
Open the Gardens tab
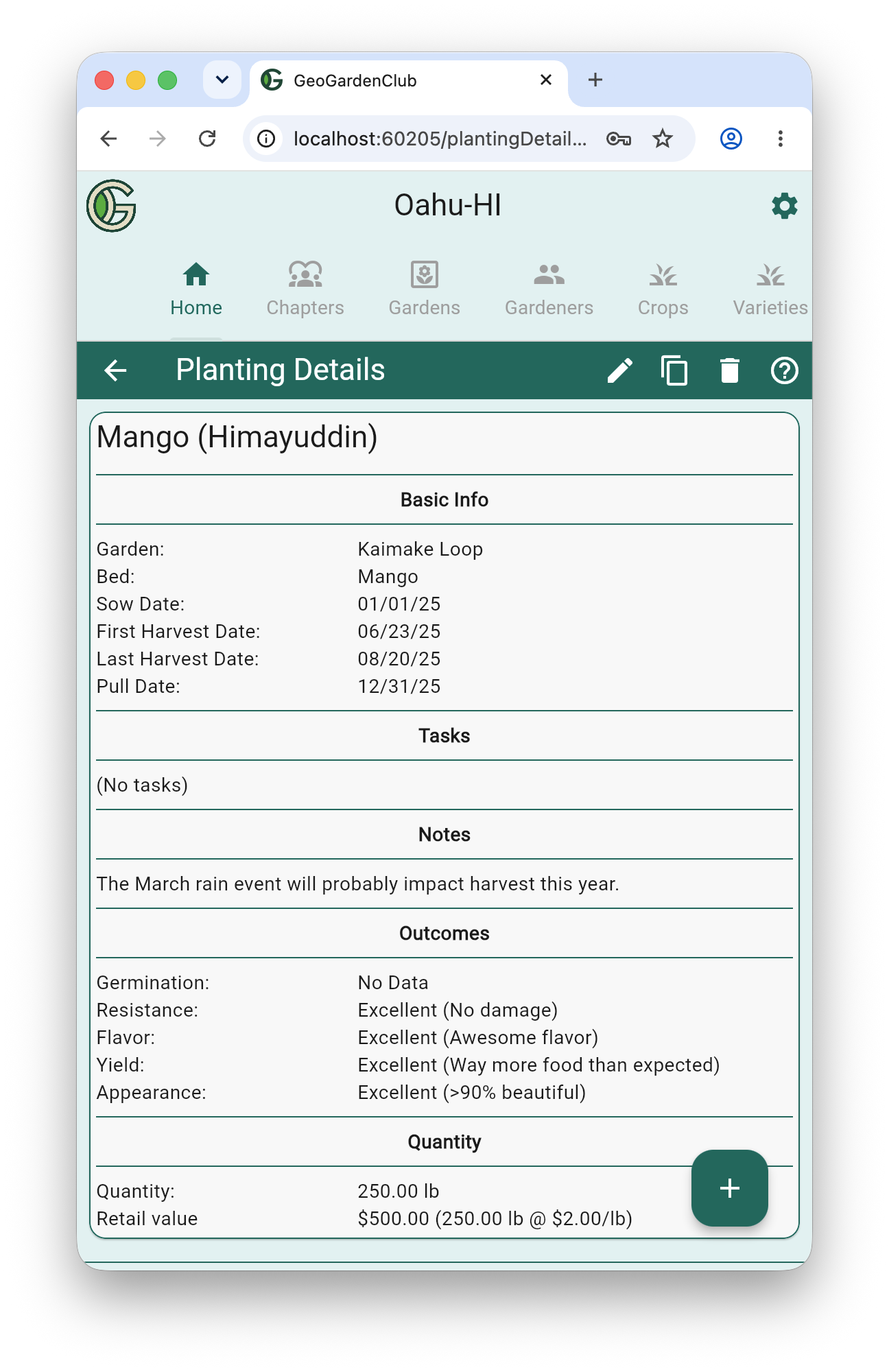click(425, 289)
